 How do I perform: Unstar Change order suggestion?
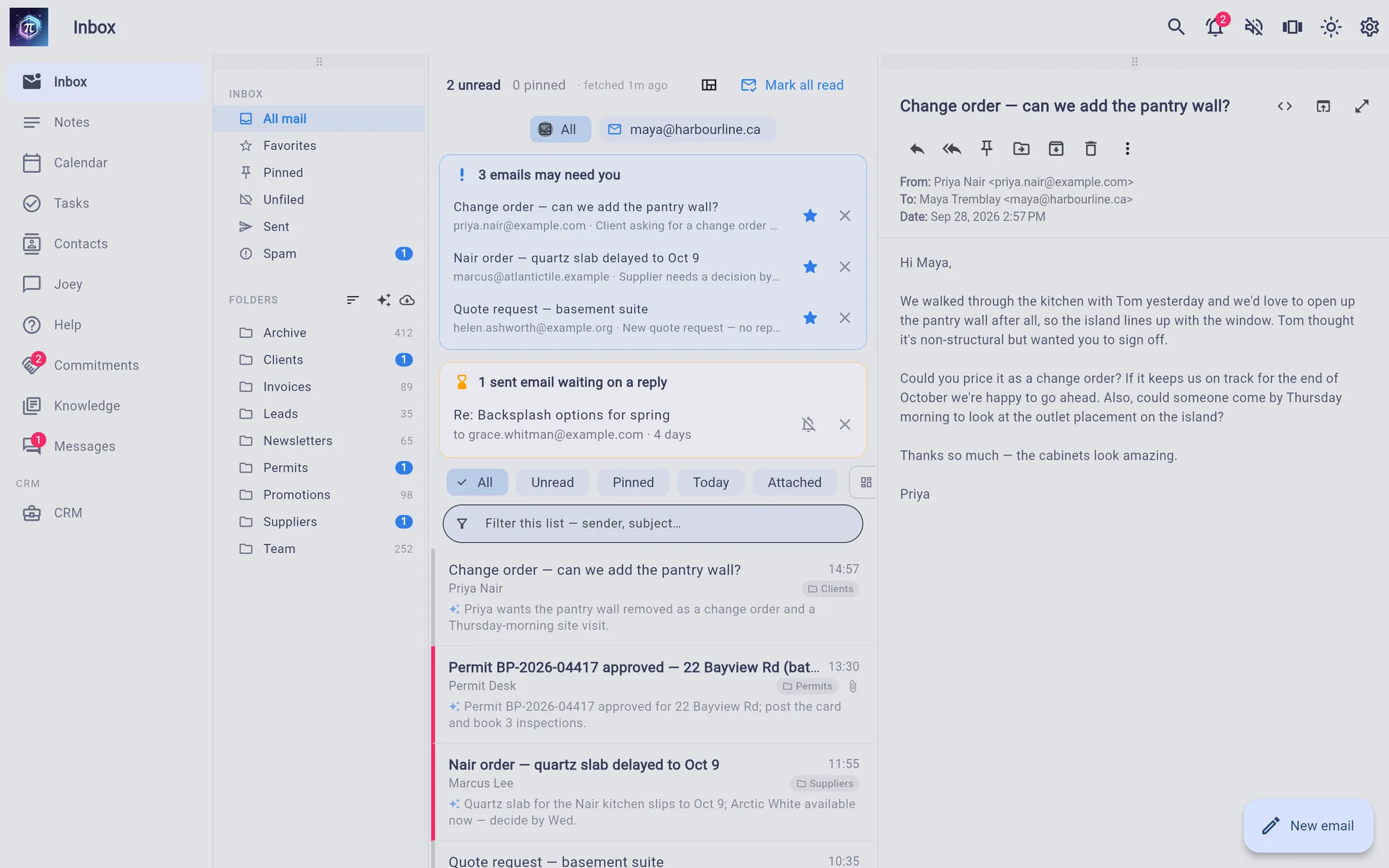pyautogui.click(x=810, y=216)
